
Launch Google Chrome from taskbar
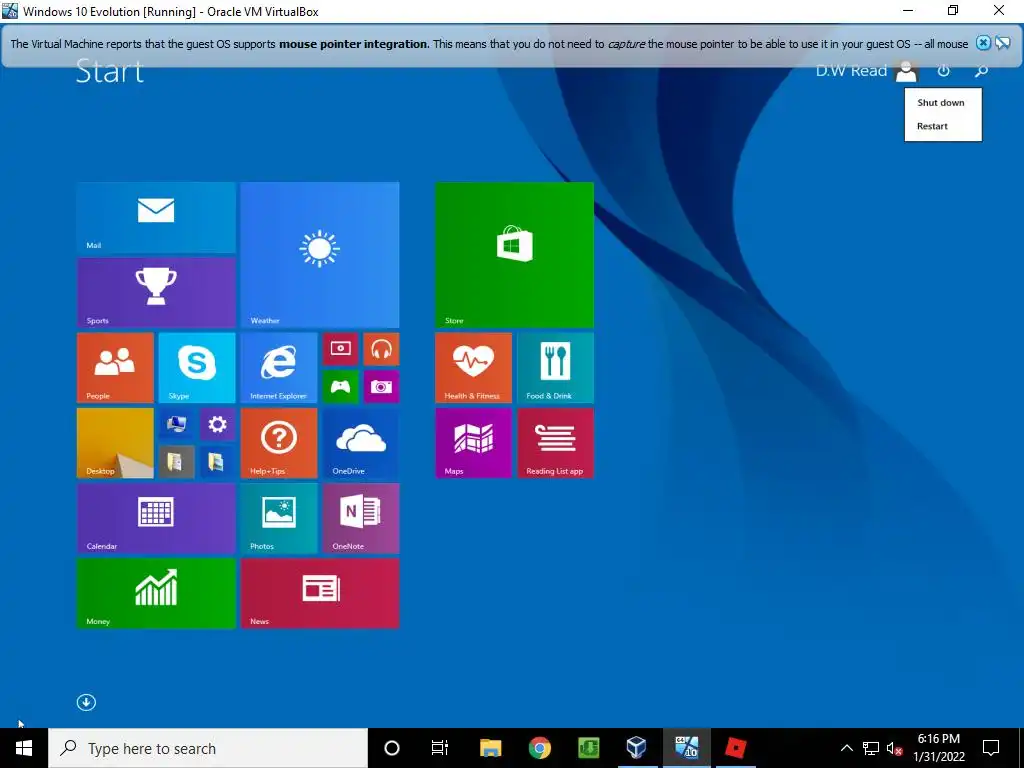[539, 748]
